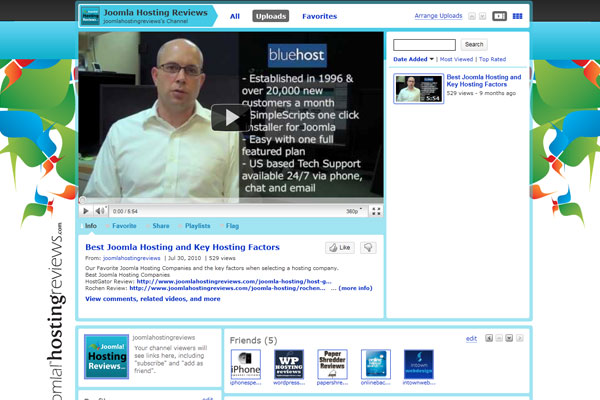
Task: Open the Date Added sort dropdown
Action: [413, 59]
